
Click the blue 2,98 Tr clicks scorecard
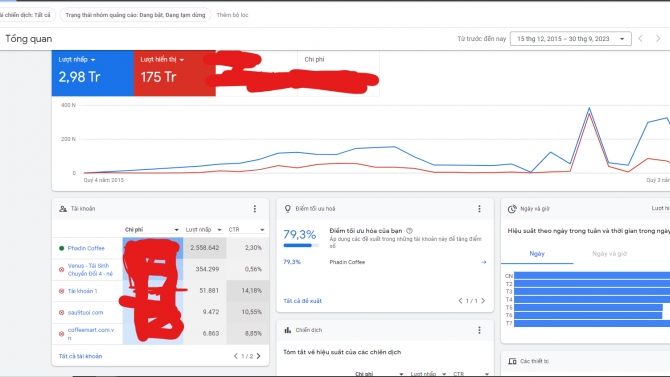pyautogui.click(x=93, y=73)
